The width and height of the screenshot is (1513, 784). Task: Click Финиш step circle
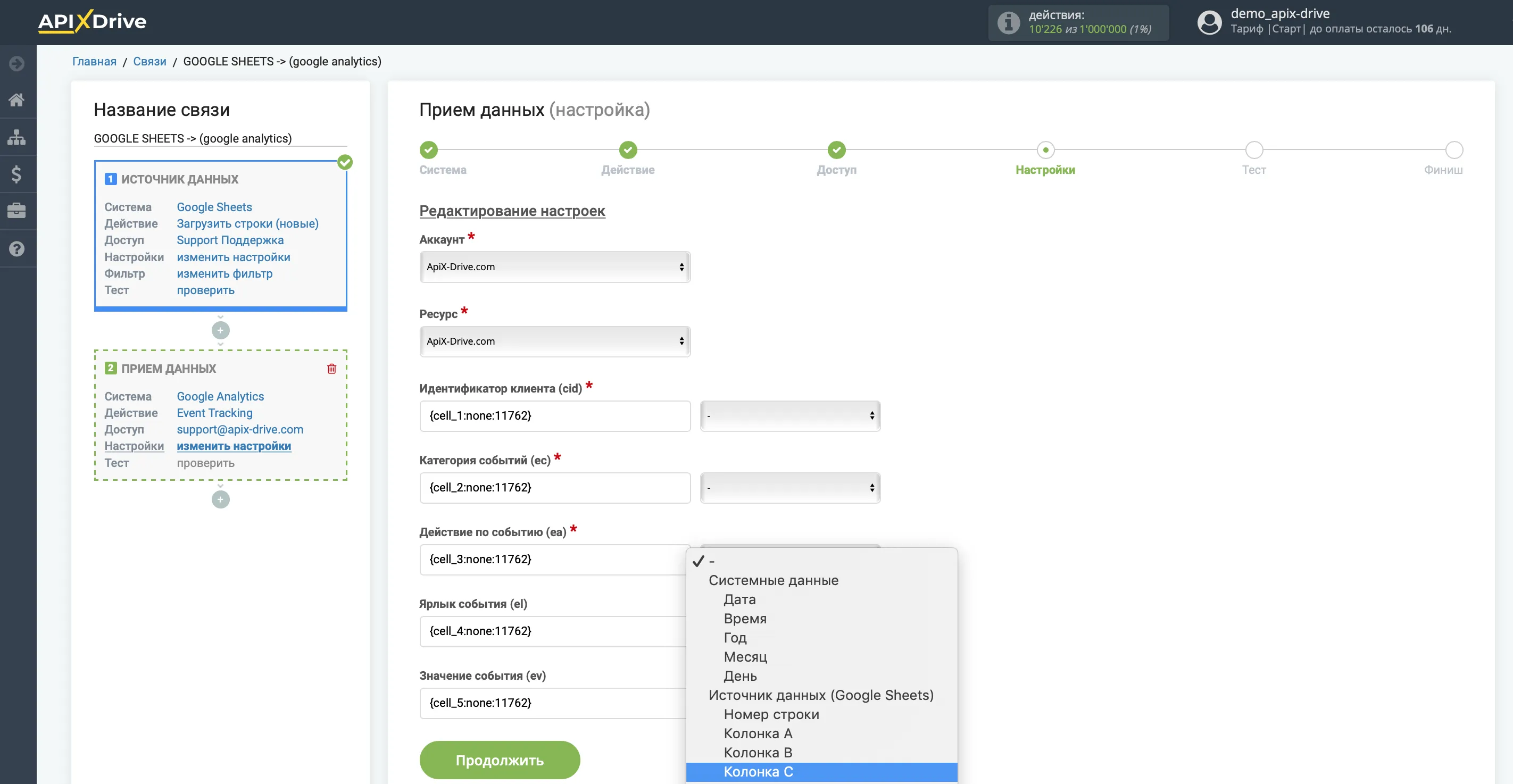pyautogui.click(x=1454, y=150)
